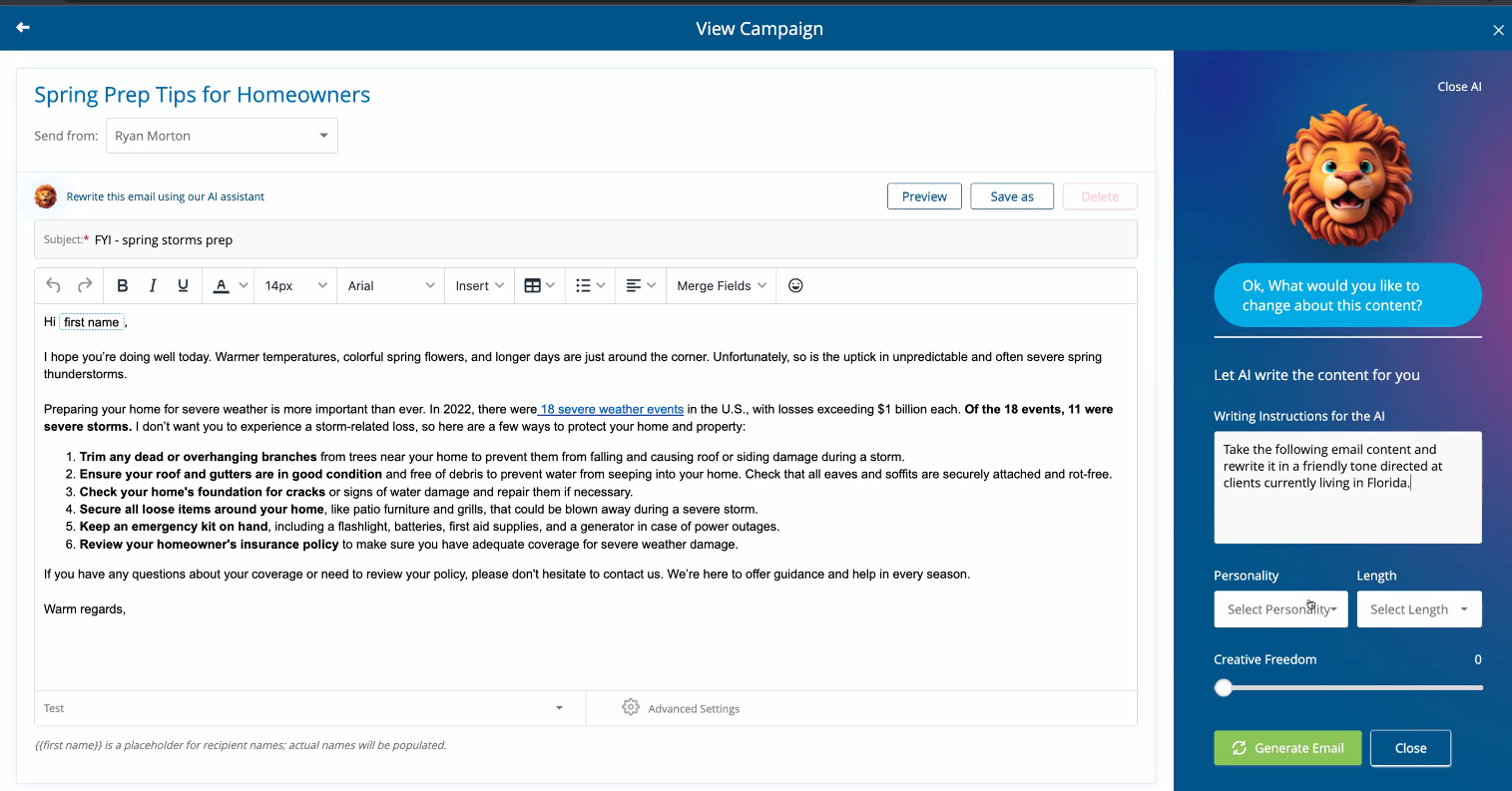Click the redo arrow in editor toolbar

(x=85, y=285)
